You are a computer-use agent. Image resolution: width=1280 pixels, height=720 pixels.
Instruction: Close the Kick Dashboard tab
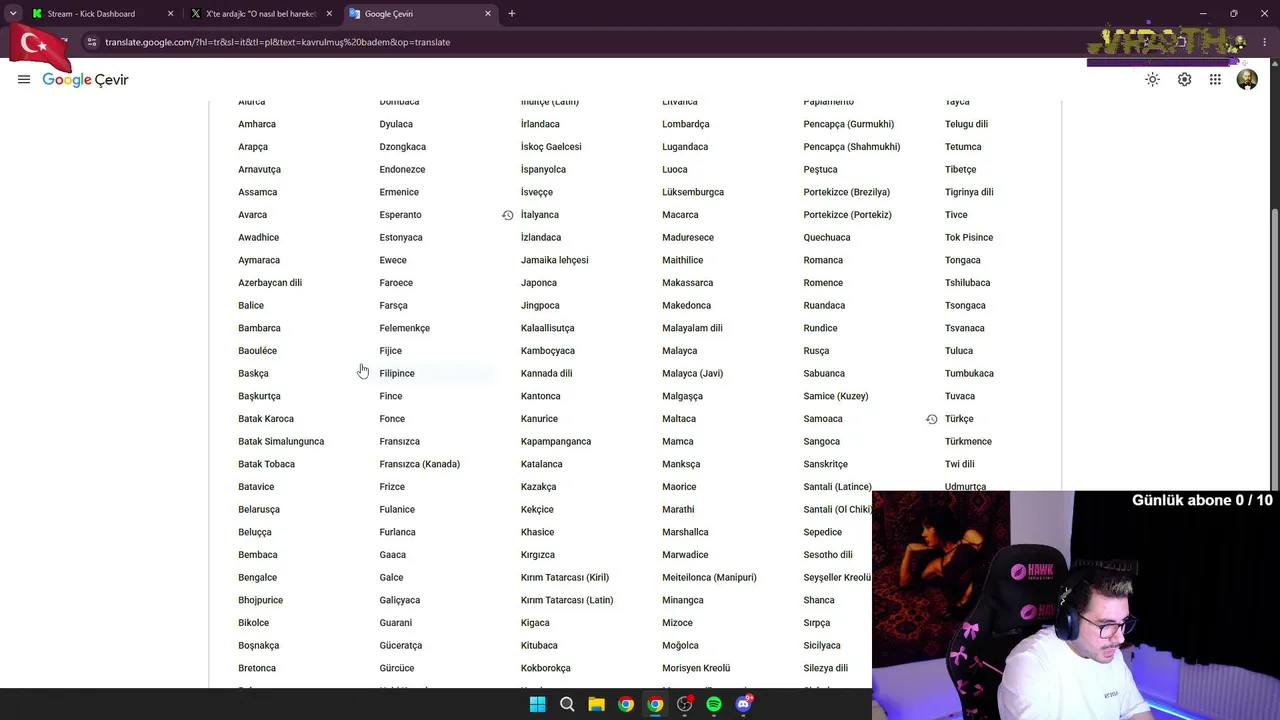coord(170,14)
